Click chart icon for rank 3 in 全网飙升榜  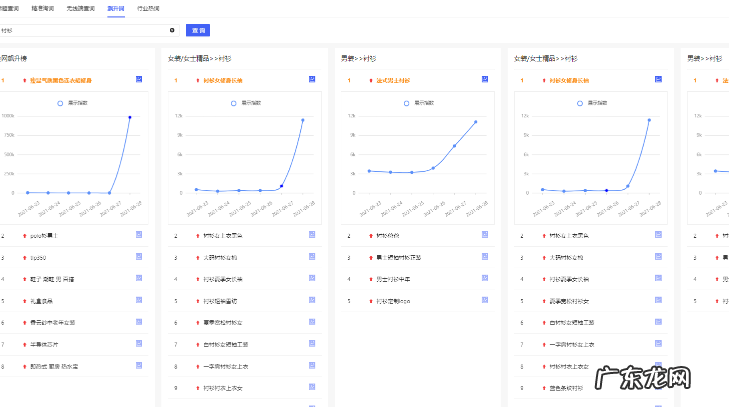click(140, 257)
